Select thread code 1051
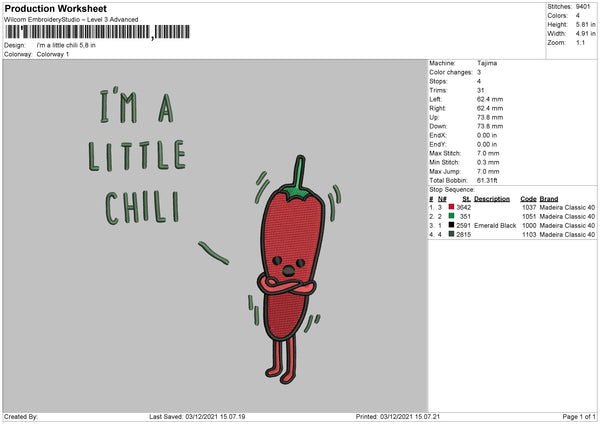 tap(529, 217)
